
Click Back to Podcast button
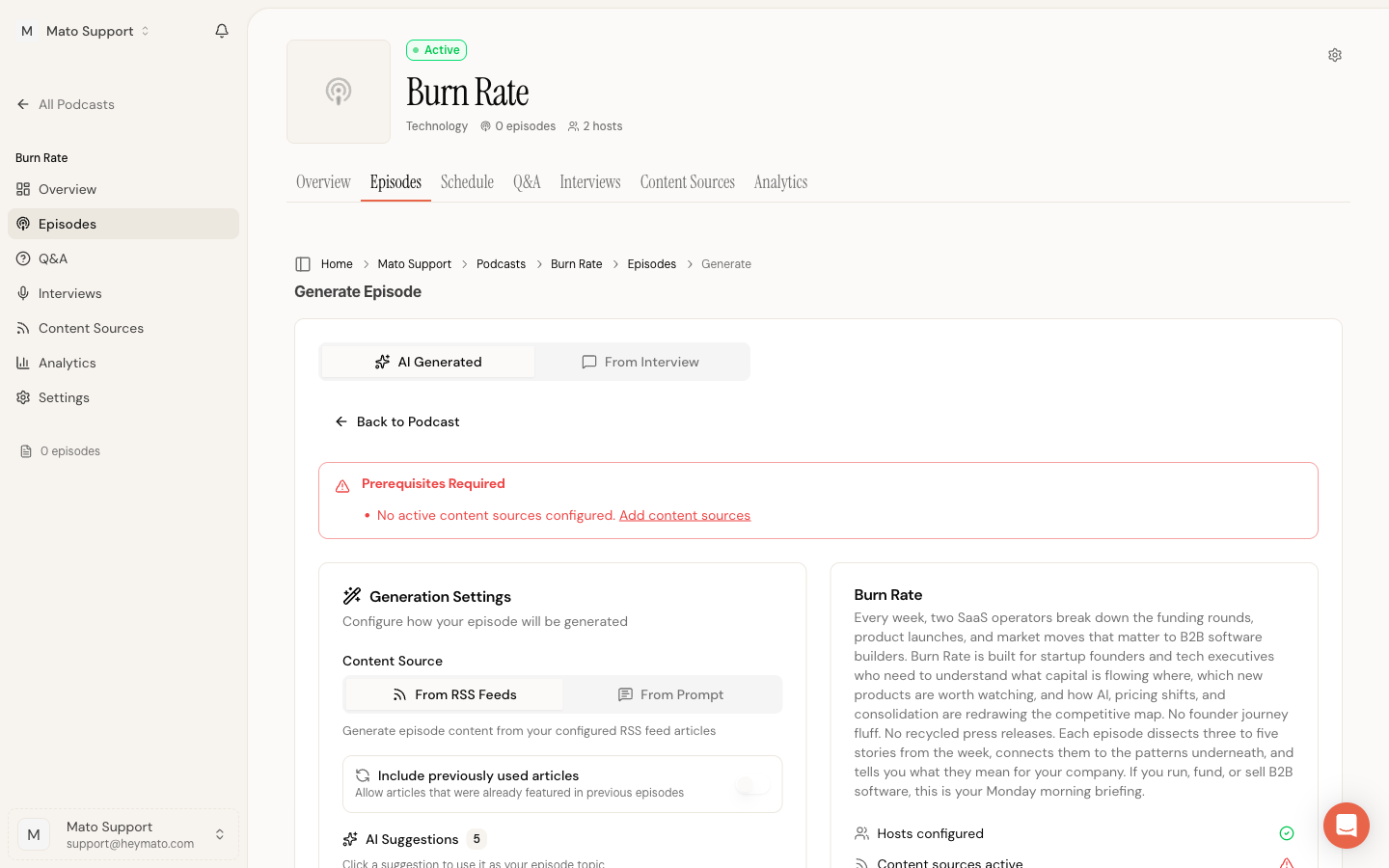(396, 421)
